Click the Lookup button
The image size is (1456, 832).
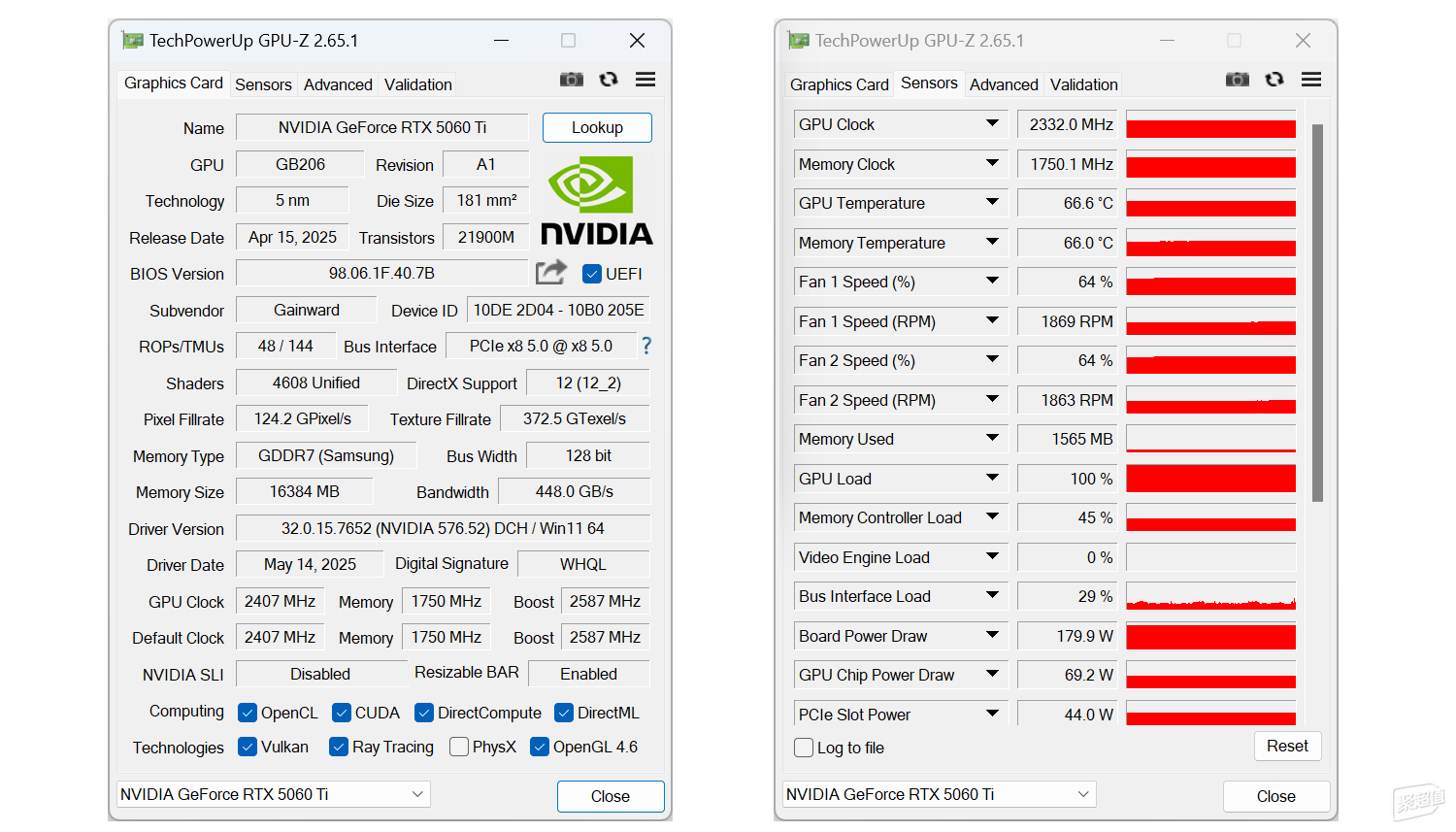597,127
